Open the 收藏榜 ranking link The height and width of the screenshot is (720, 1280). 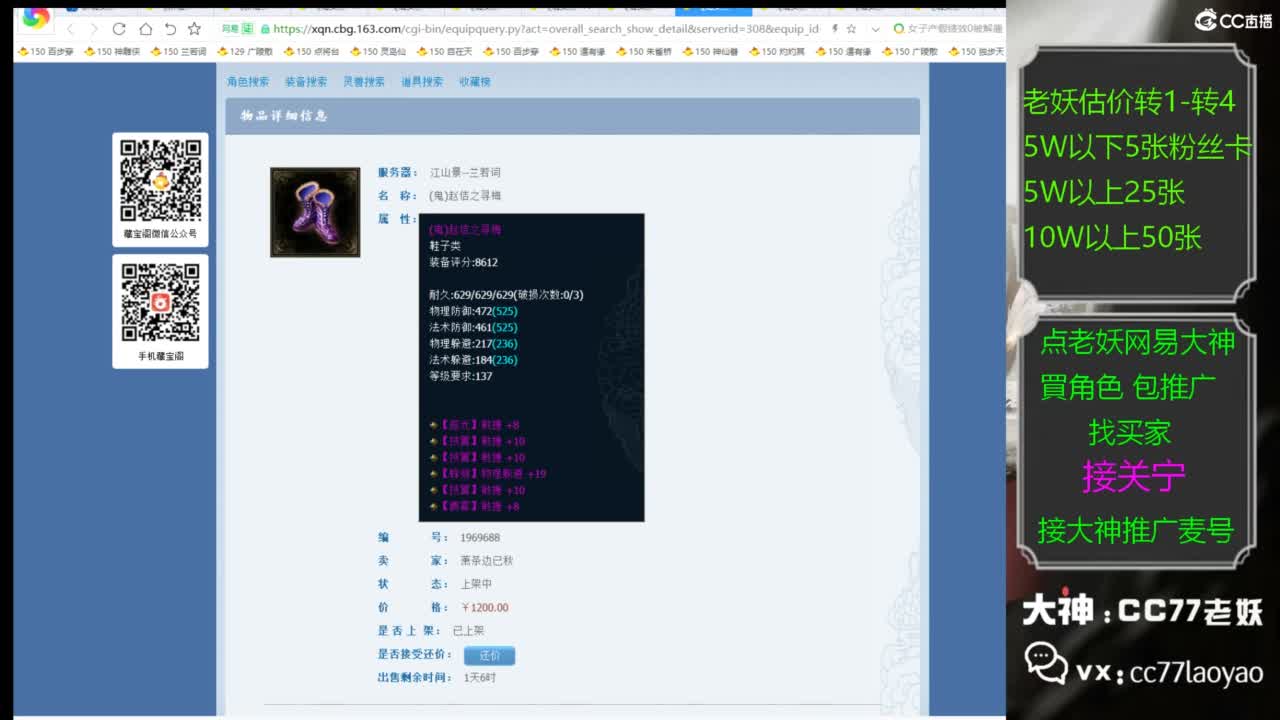(x=474, y=82)
